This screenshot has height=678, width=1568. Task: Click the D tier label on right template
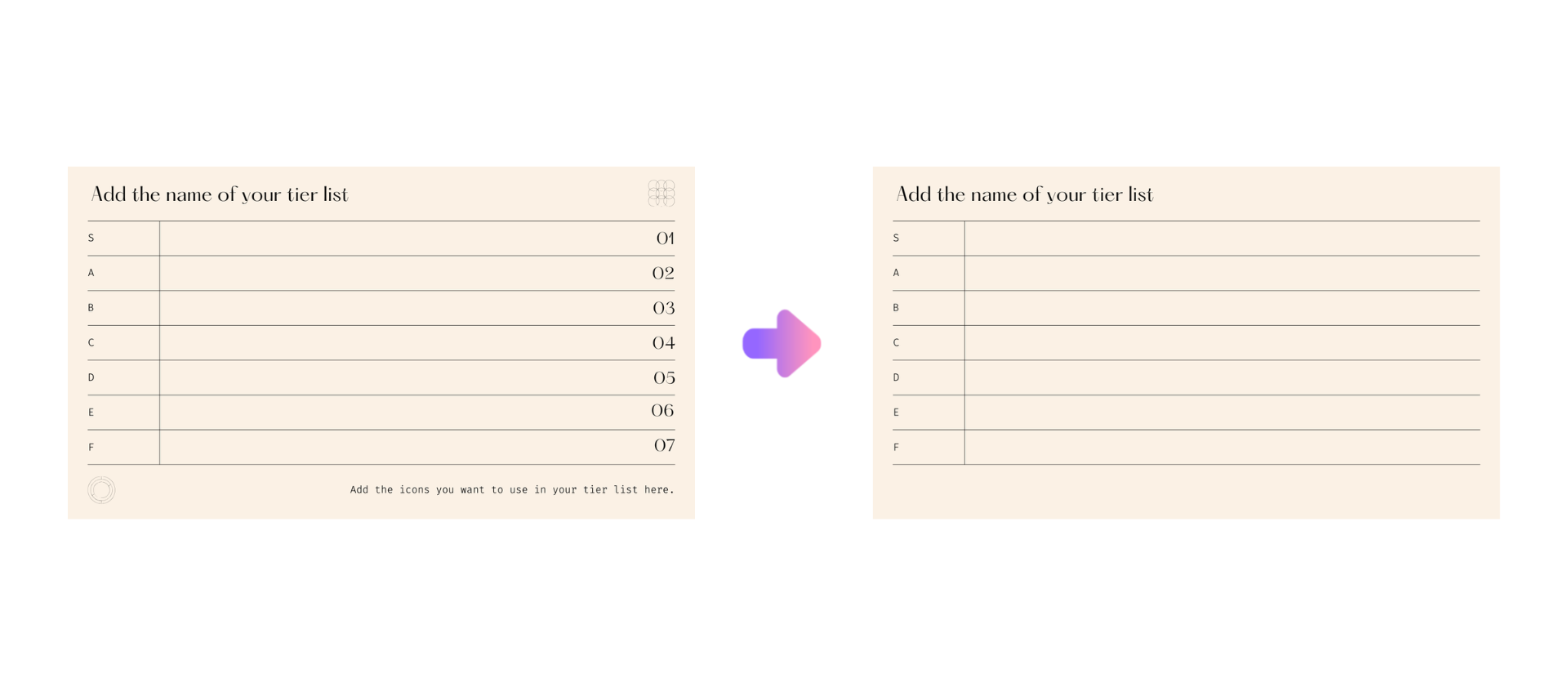[x=896, y=377]
